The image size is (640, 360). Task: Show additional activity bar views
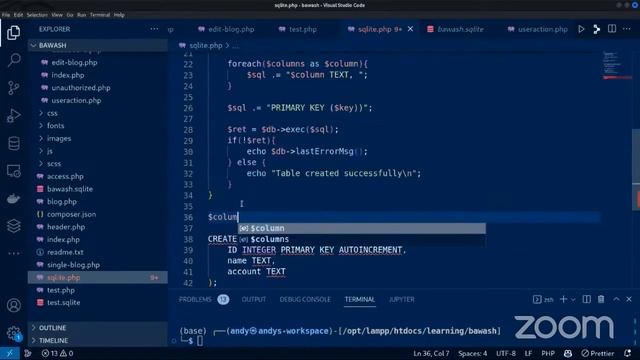(13, 253)
